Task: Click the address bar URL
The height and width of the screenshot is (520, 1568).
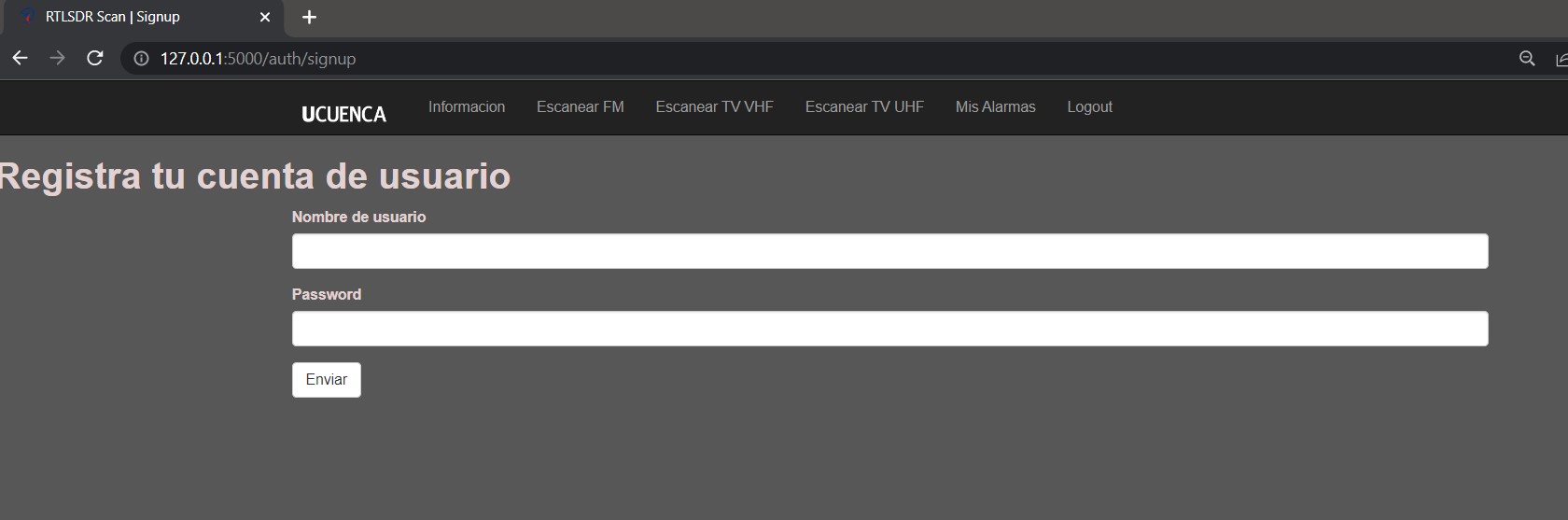Action: pos(259,59)
